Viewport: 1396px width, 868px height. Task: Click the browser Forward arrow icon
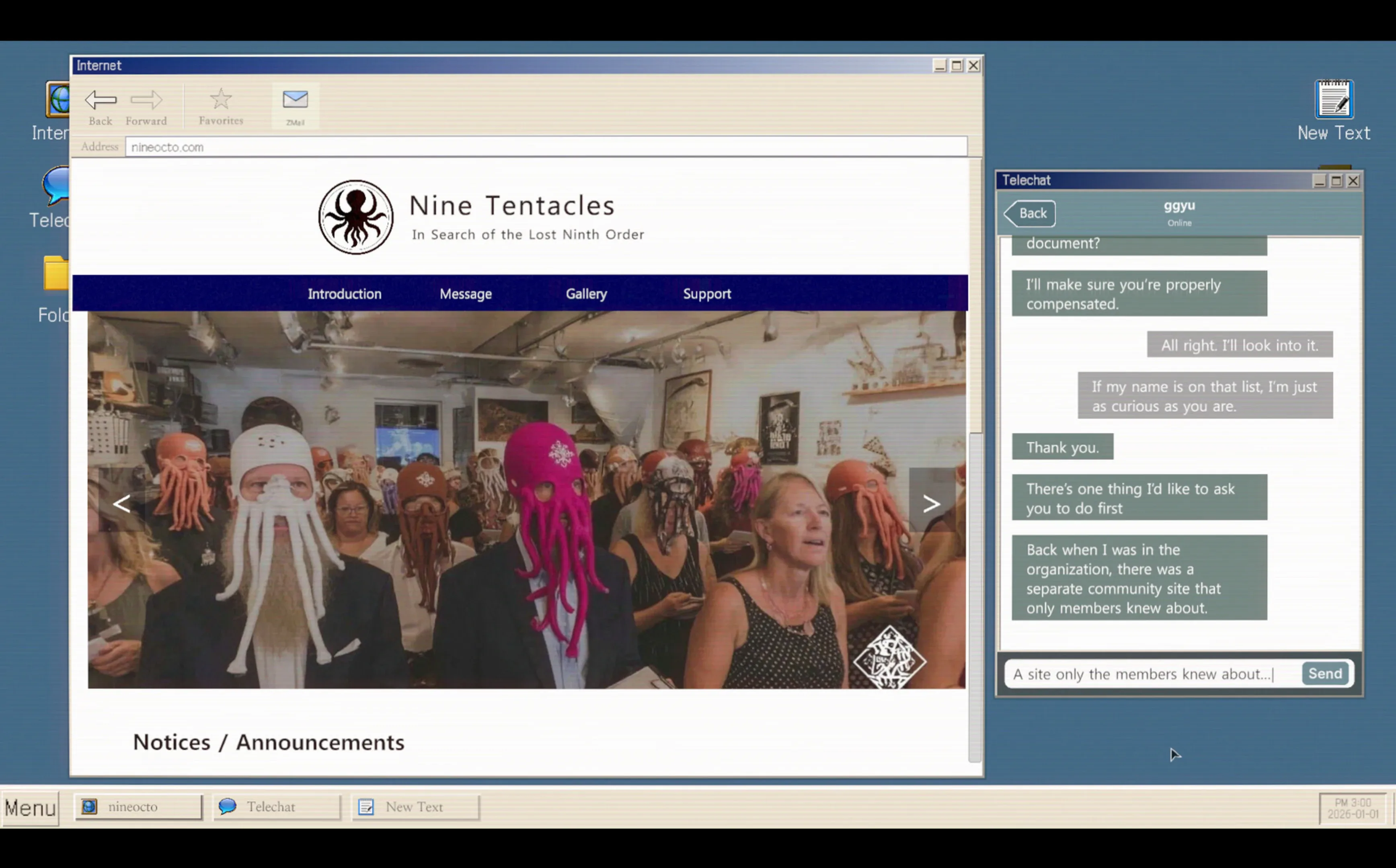pos(146,100)
